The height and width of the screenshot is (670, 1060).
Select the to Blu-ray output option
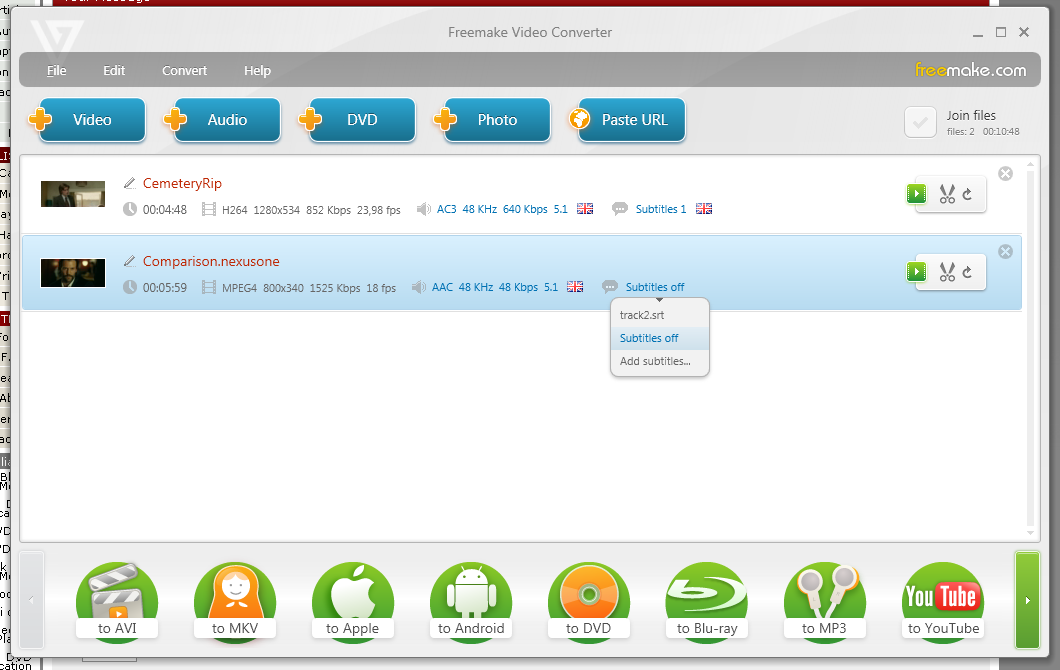[x=707, y=602]
